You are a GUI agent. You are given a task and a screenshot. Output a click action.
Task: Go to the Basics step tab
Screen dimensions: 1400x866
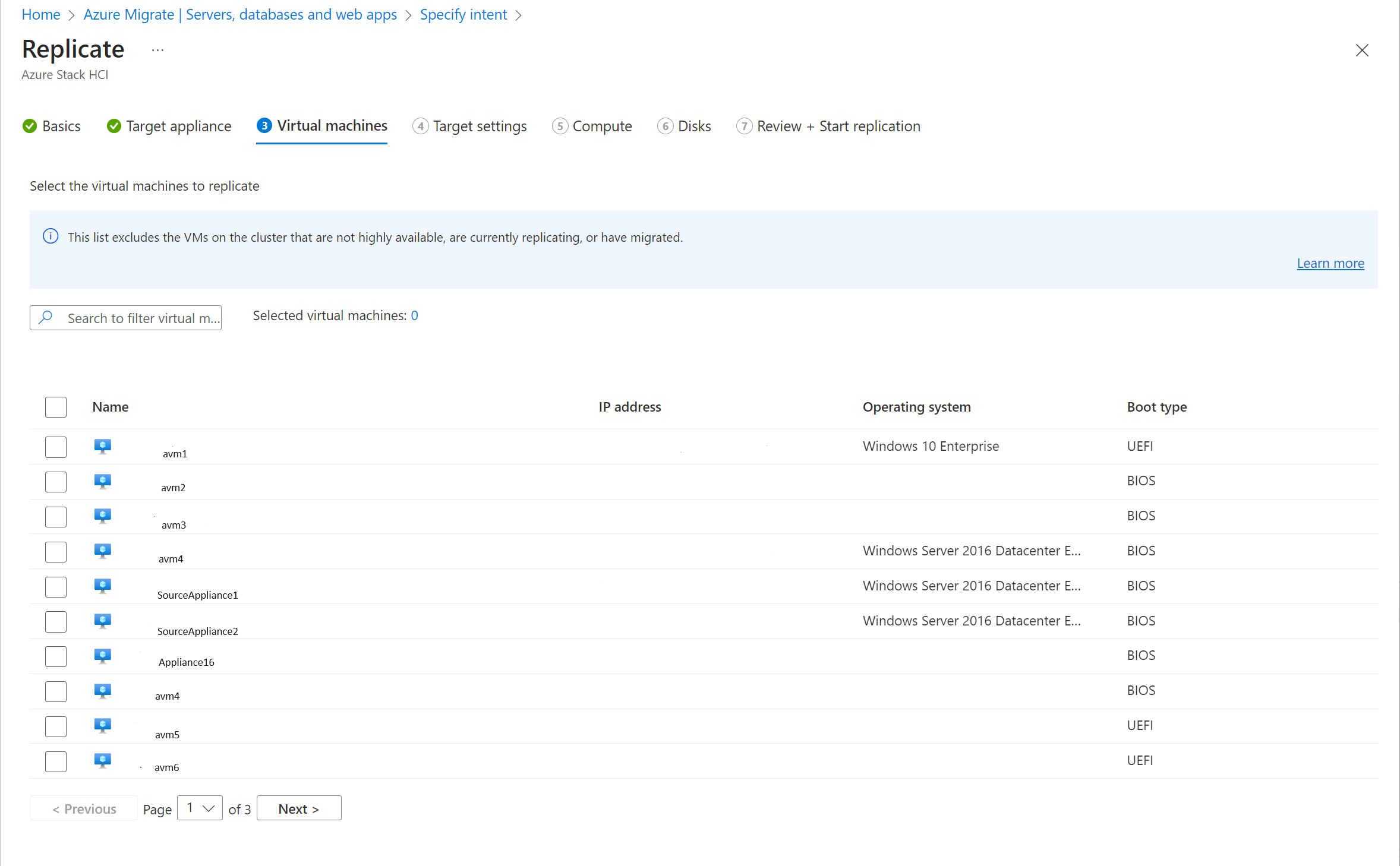coord(51,127)
